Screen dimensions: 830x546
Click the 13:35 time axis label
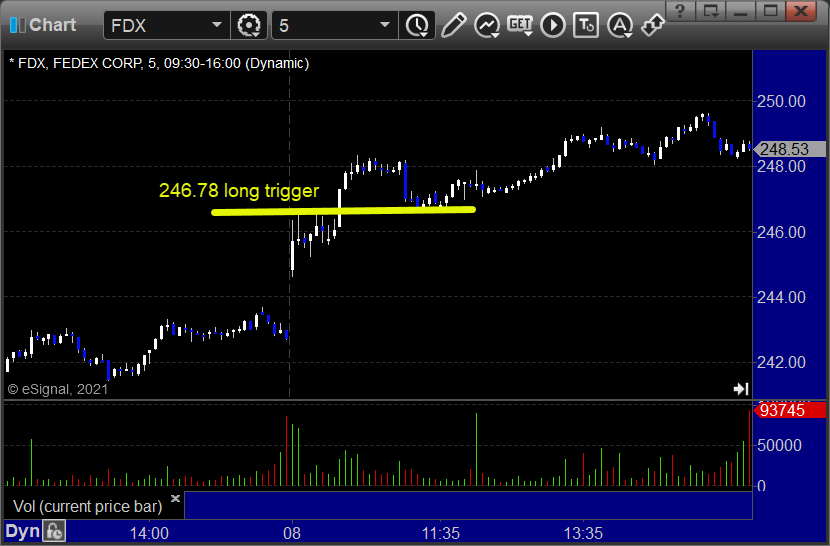583,532
